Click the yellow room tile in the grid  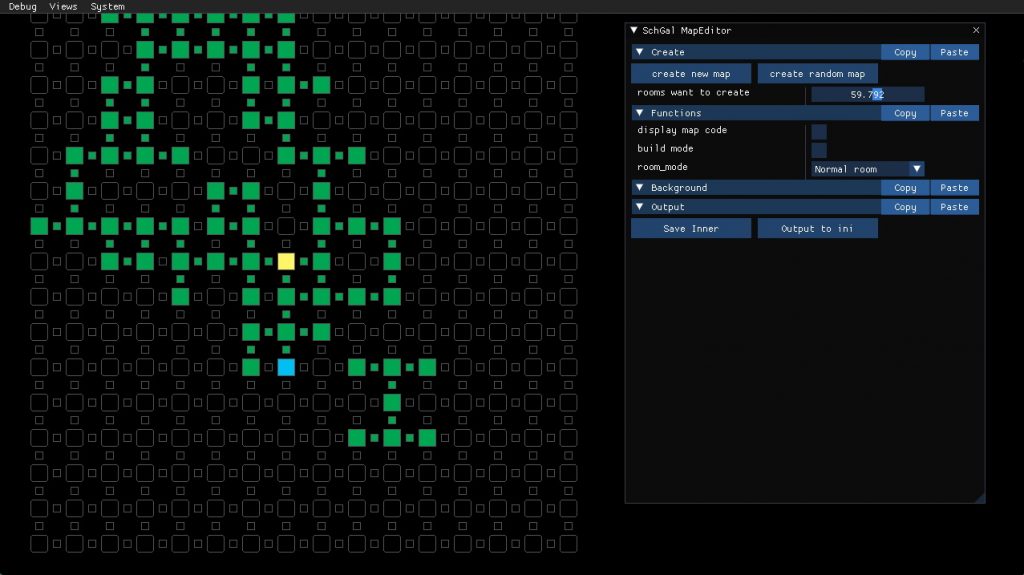coord(286,261)
